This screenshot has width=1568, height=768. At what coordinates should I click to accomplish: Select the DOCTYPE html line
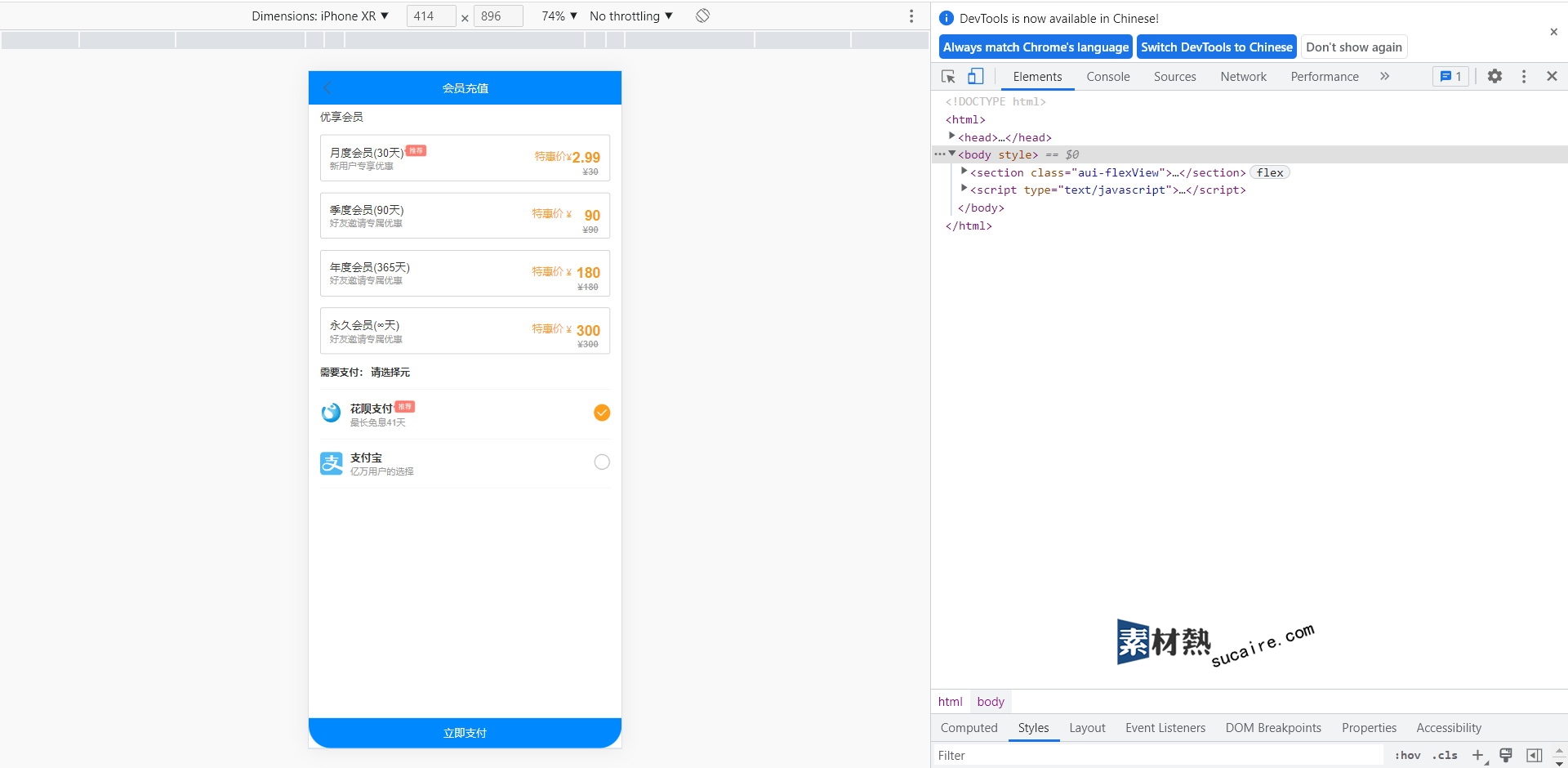click(995, 101)
